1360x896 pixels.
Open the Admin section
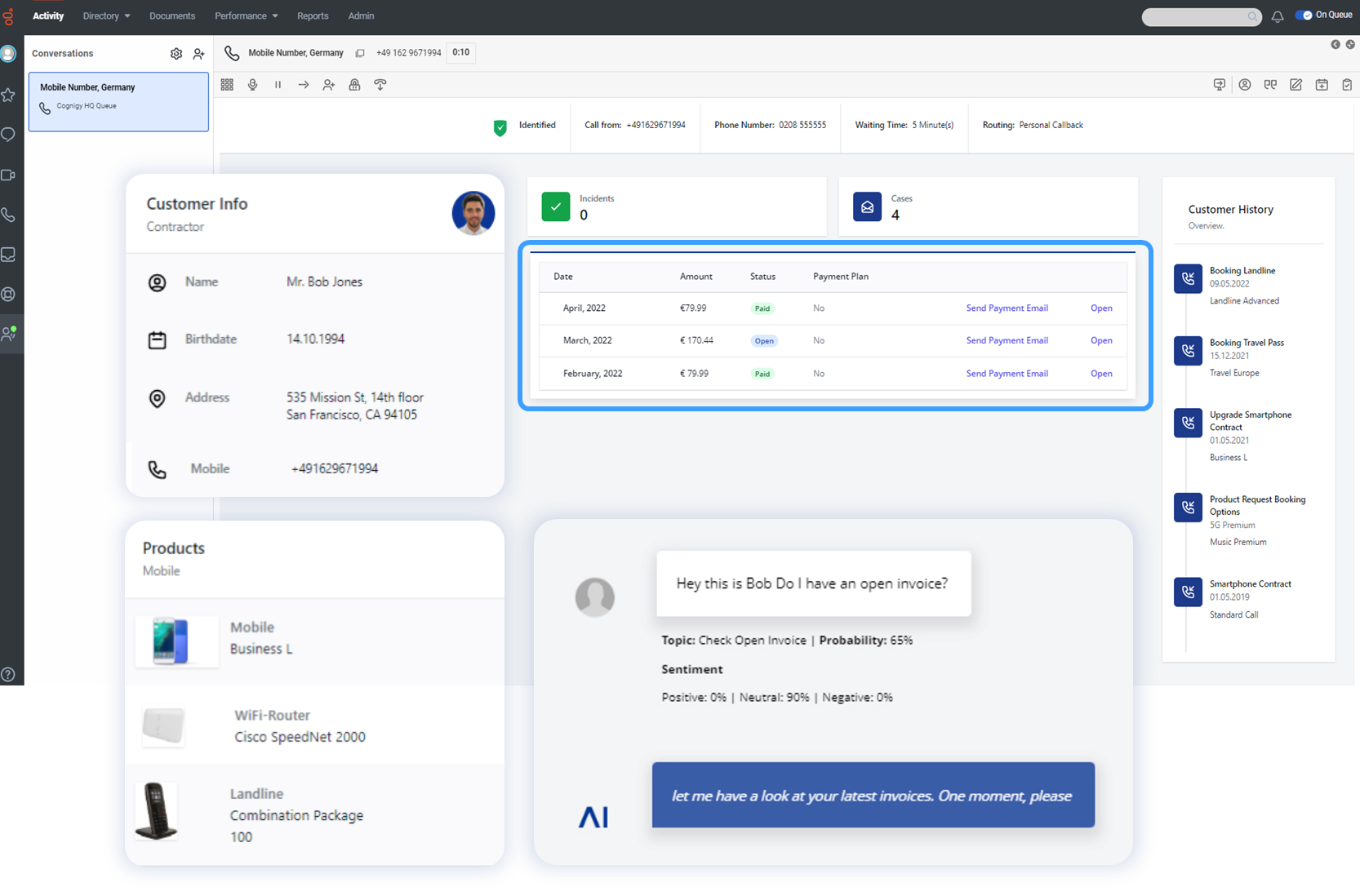[x=361, y=16]
